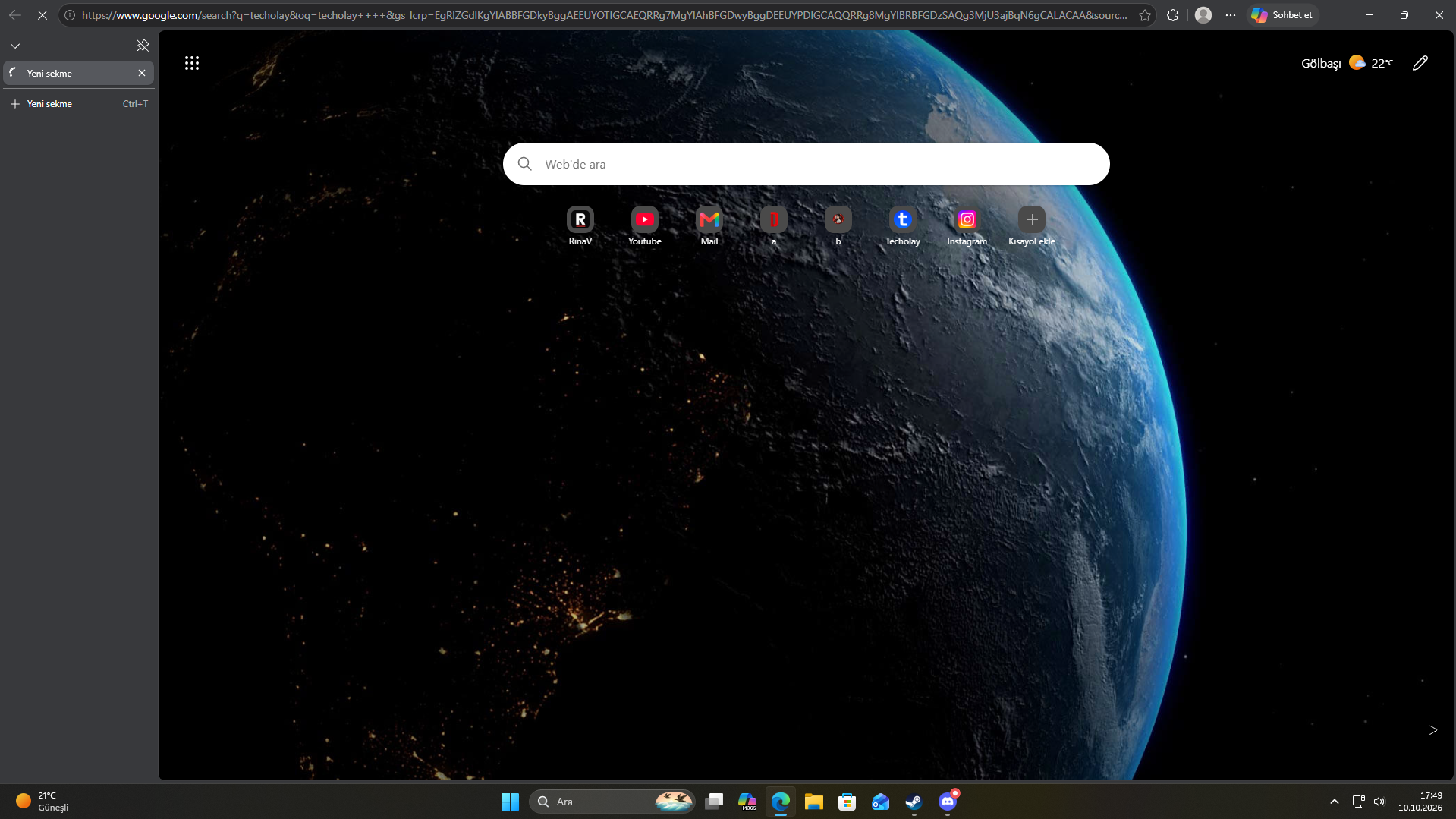Open the taskbar weather widget Güneşli
Image resolution: width=1456 pixels, height=819 pixels.
(44, 802)
